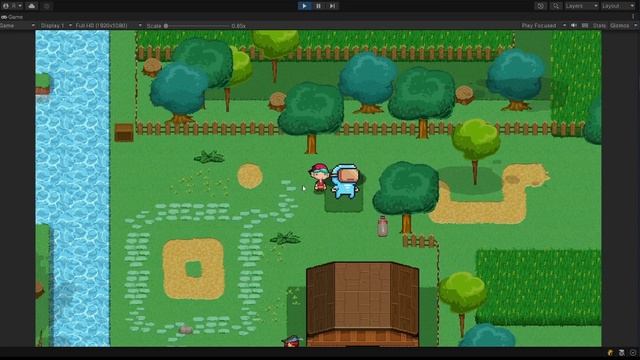The width and height of the screenshot is (640, 360).
Task: Click the red-capped character in the game
Action: pyautogui.click(x=319, y=177)
